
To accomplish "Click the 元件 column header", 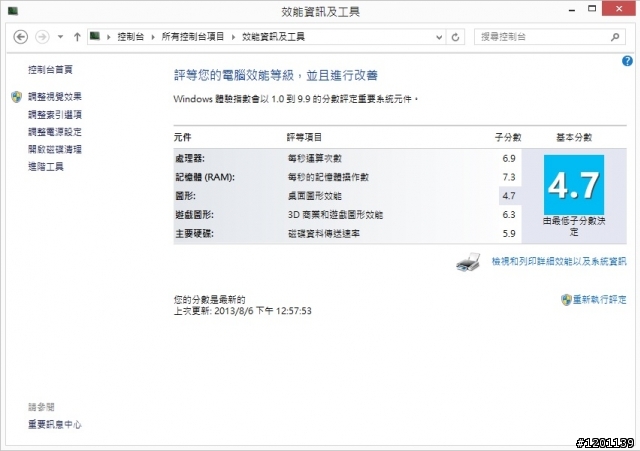I will point(182,138).
